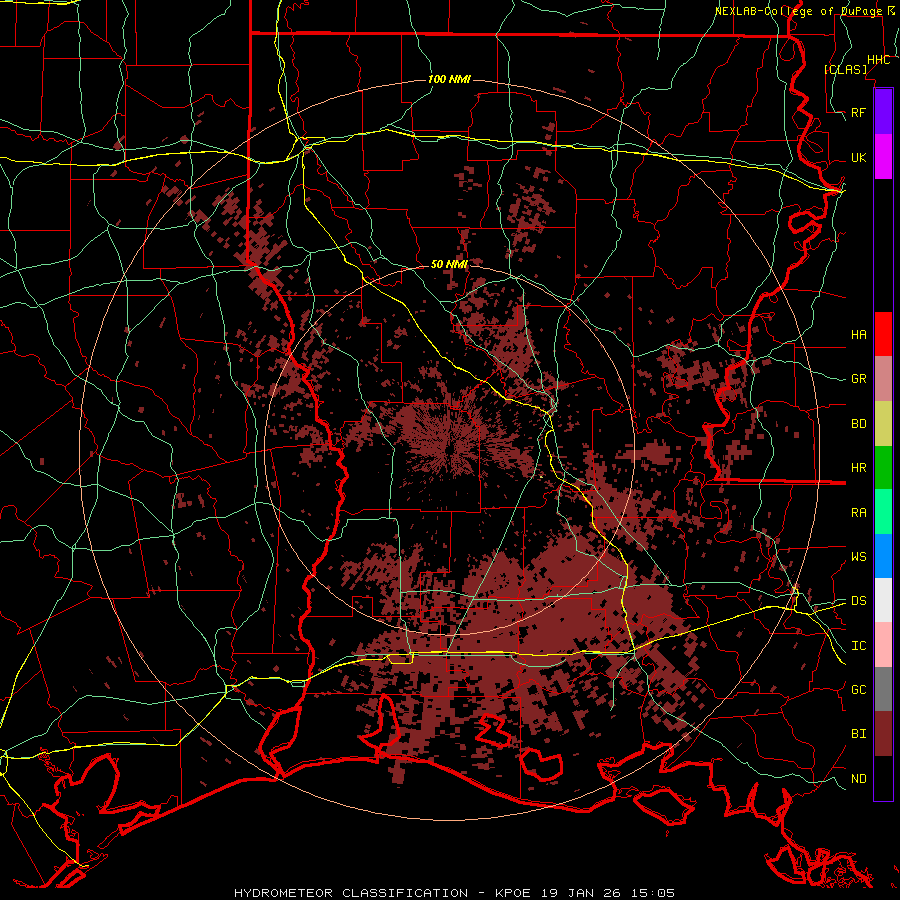
Task: Click the 100 NMI range ring label
Action: pos(449,79)
